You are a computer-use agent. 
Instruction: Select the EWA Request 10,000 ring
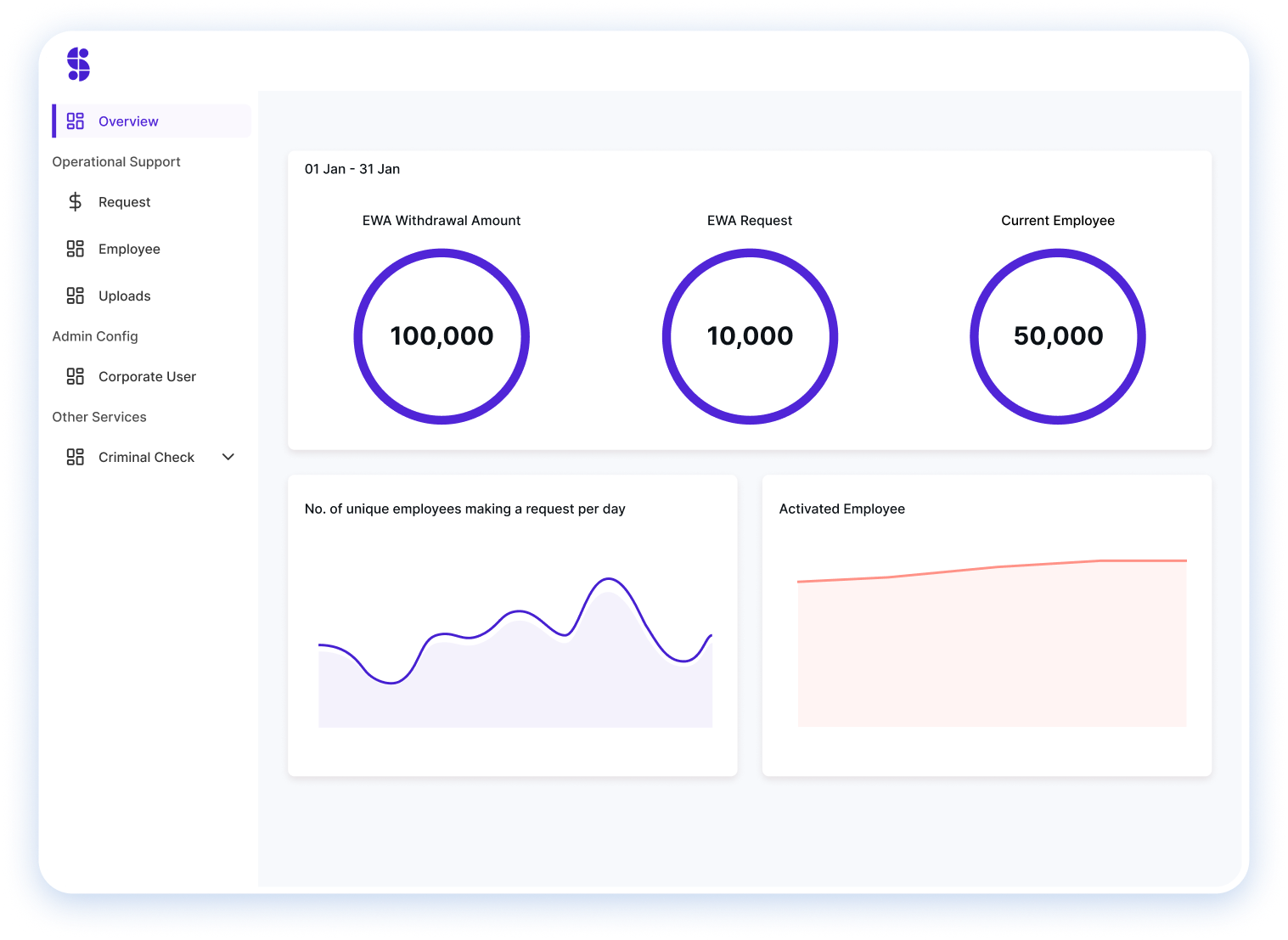(x=750, y=336)
